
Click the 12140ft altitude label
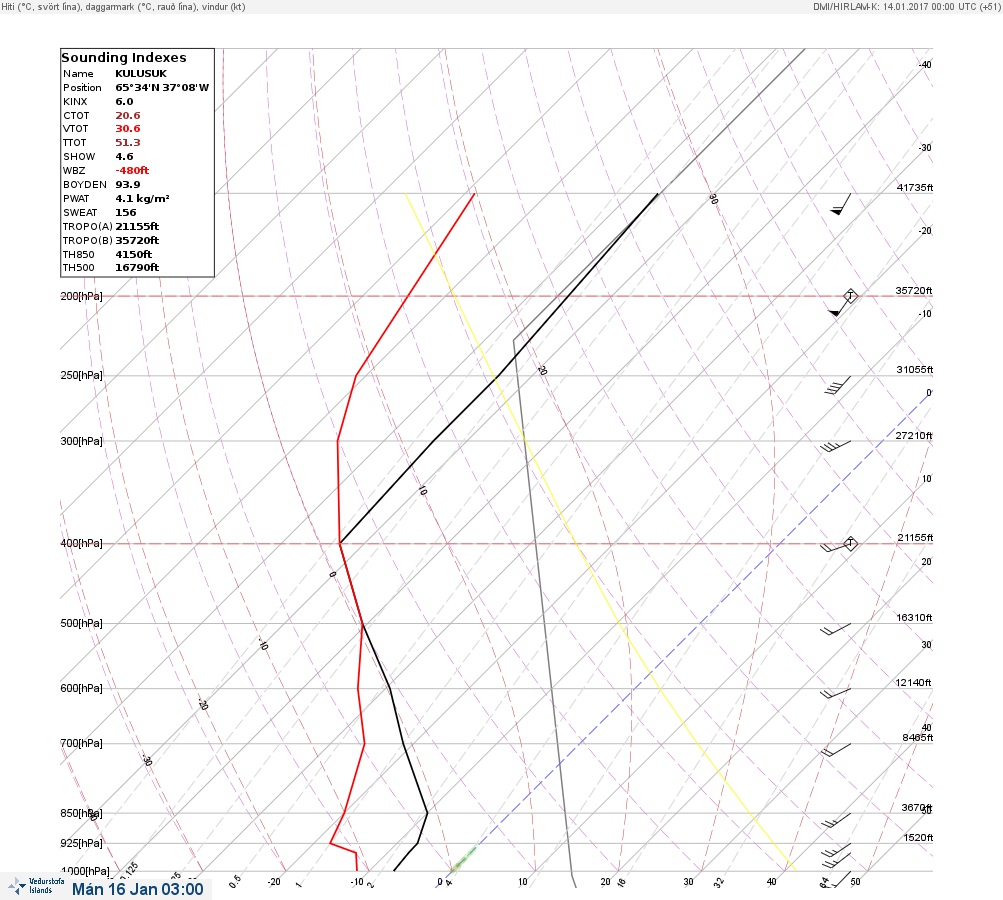coord(914,683)
